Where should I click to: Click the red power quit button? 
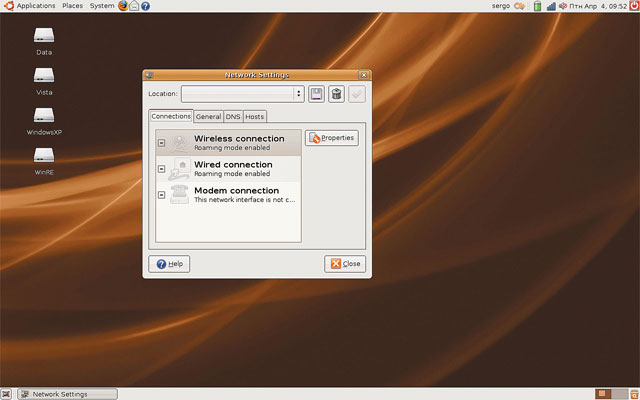[634, 6]
